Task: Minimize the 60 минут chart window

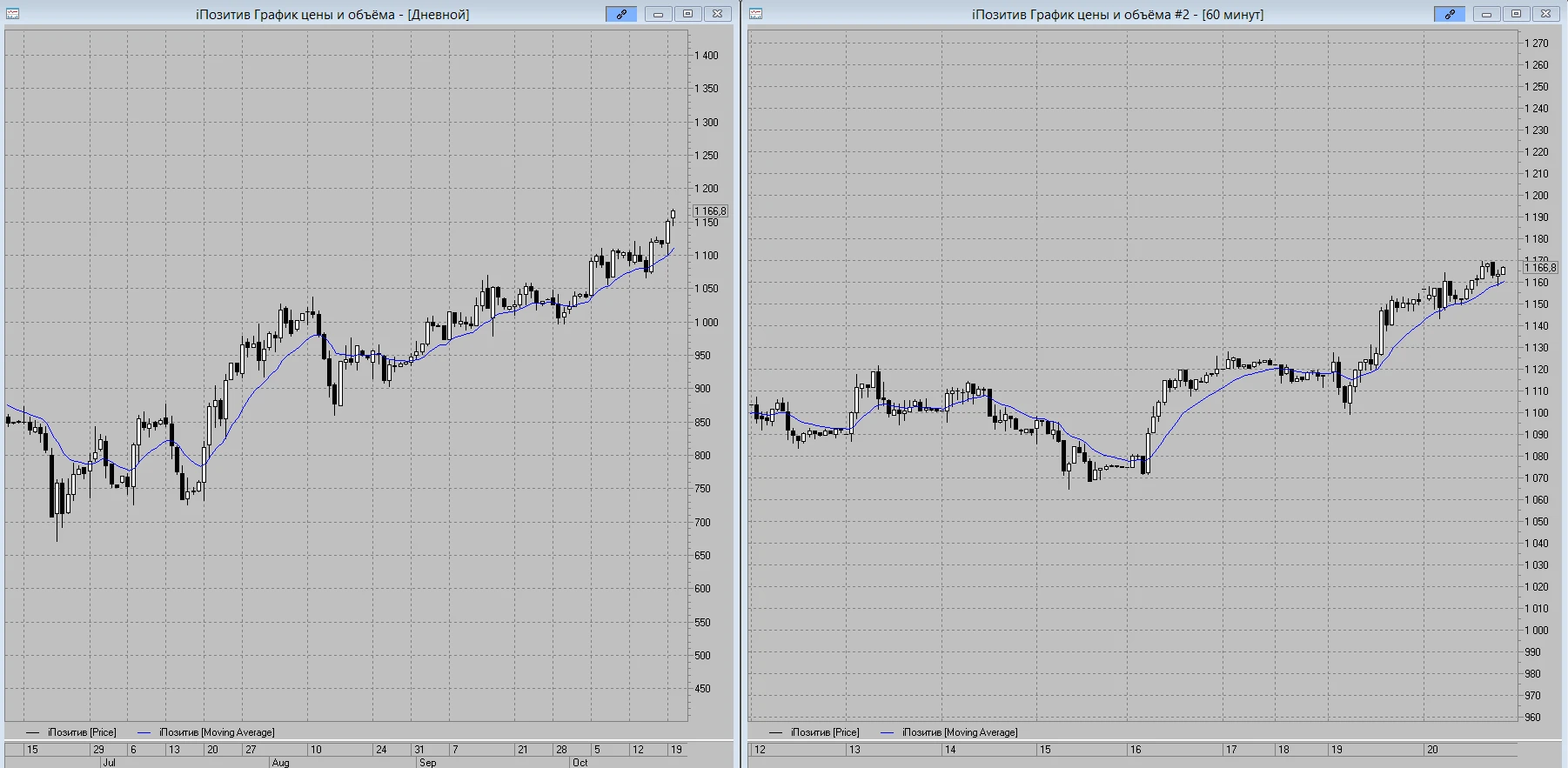Action: pos(1486,14)
